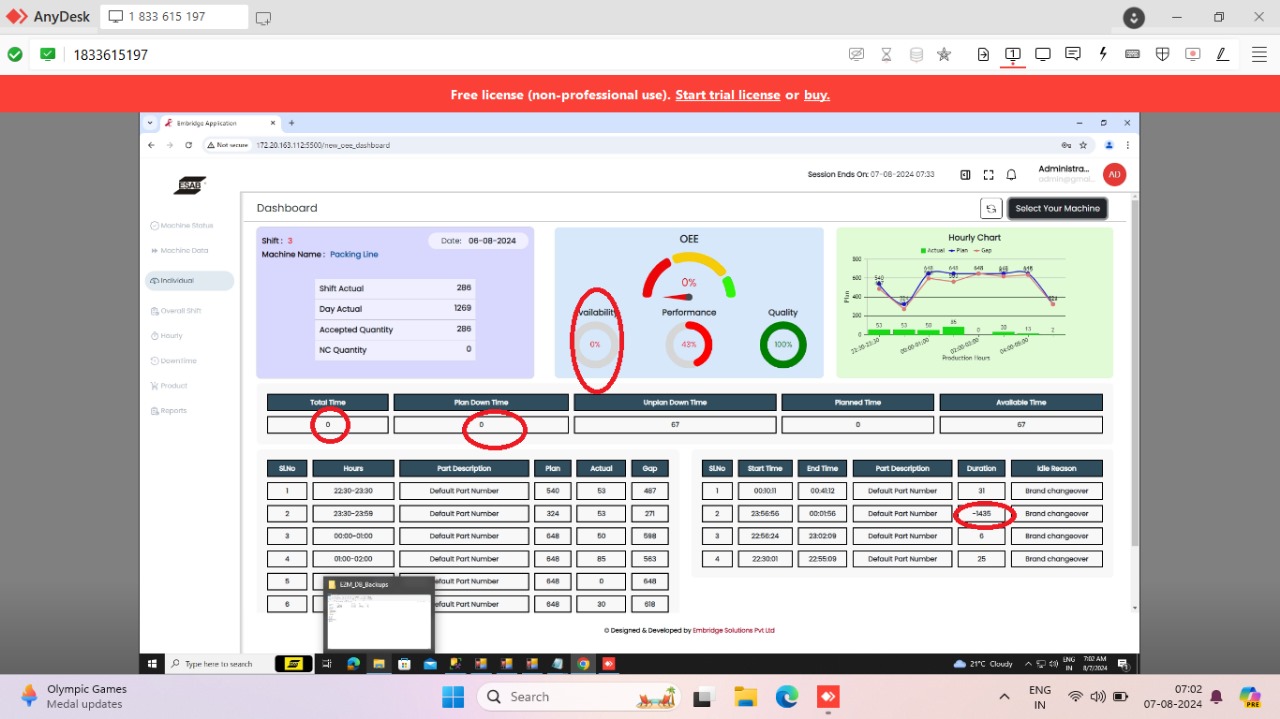
Task: Click AnyDesk lightning actions icon
Action: click(x=1103, y=54)
